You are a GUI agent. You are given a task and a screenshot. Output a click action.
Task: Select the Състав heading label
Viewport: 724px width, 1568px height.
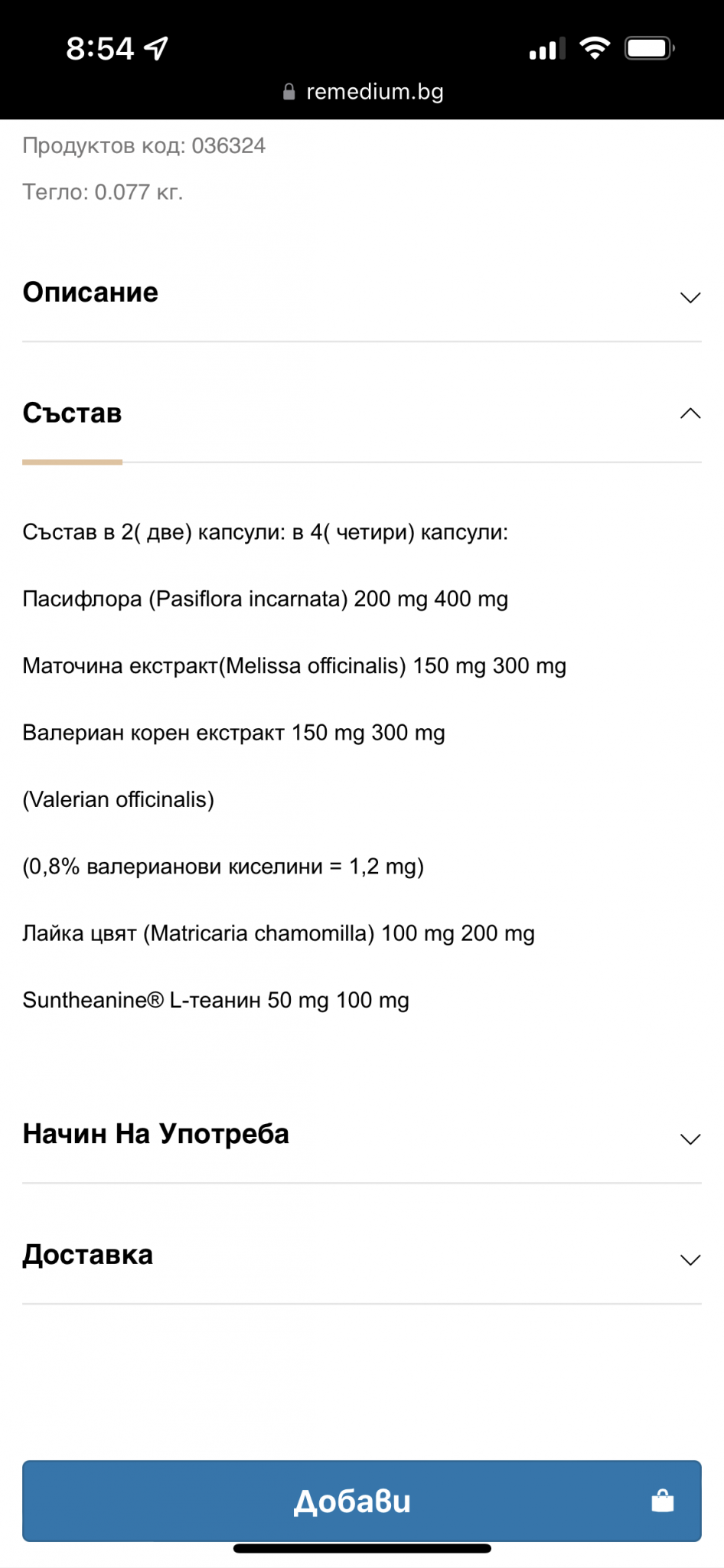click(72, 413)
